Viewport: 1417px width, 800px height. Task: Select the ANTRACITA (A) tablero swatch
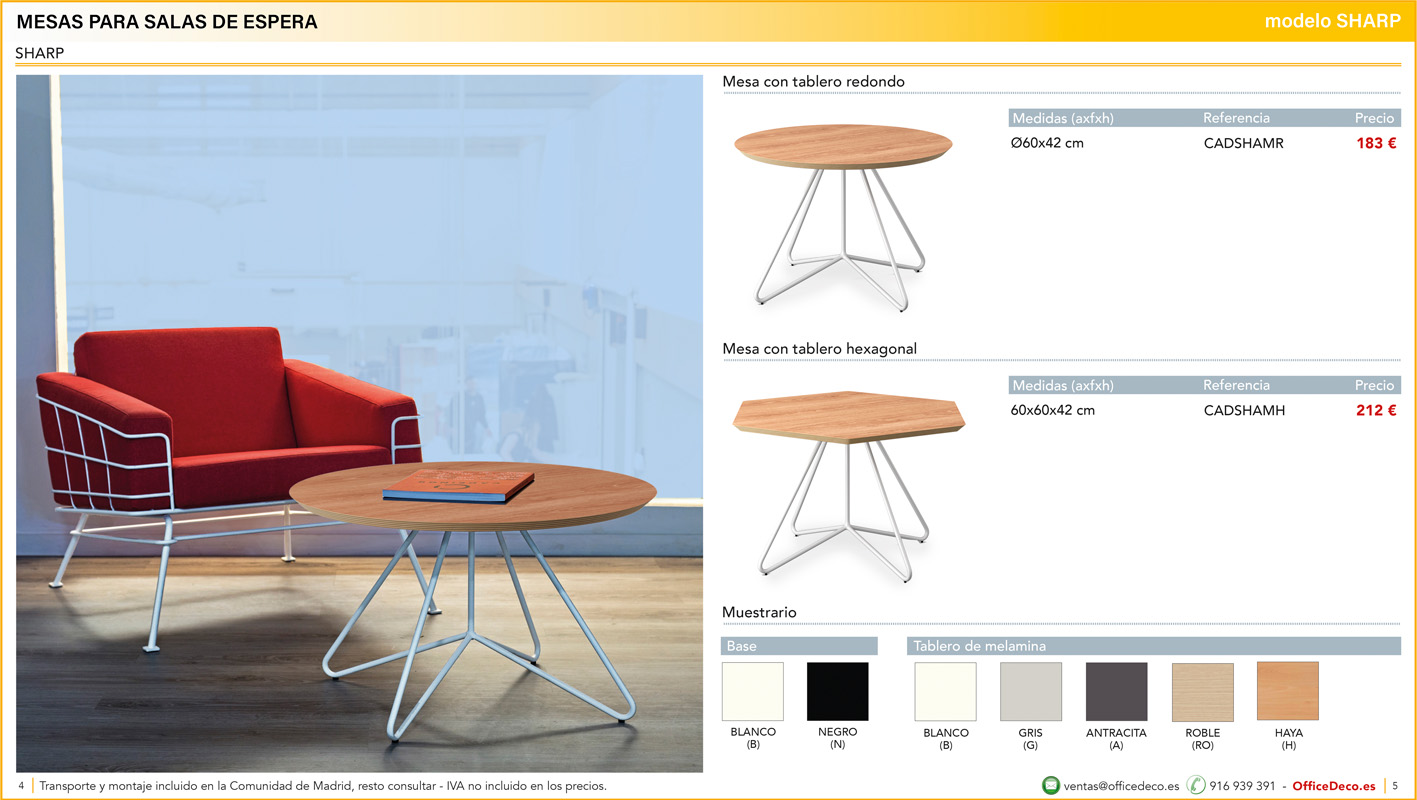click(x=1117, y=691)
